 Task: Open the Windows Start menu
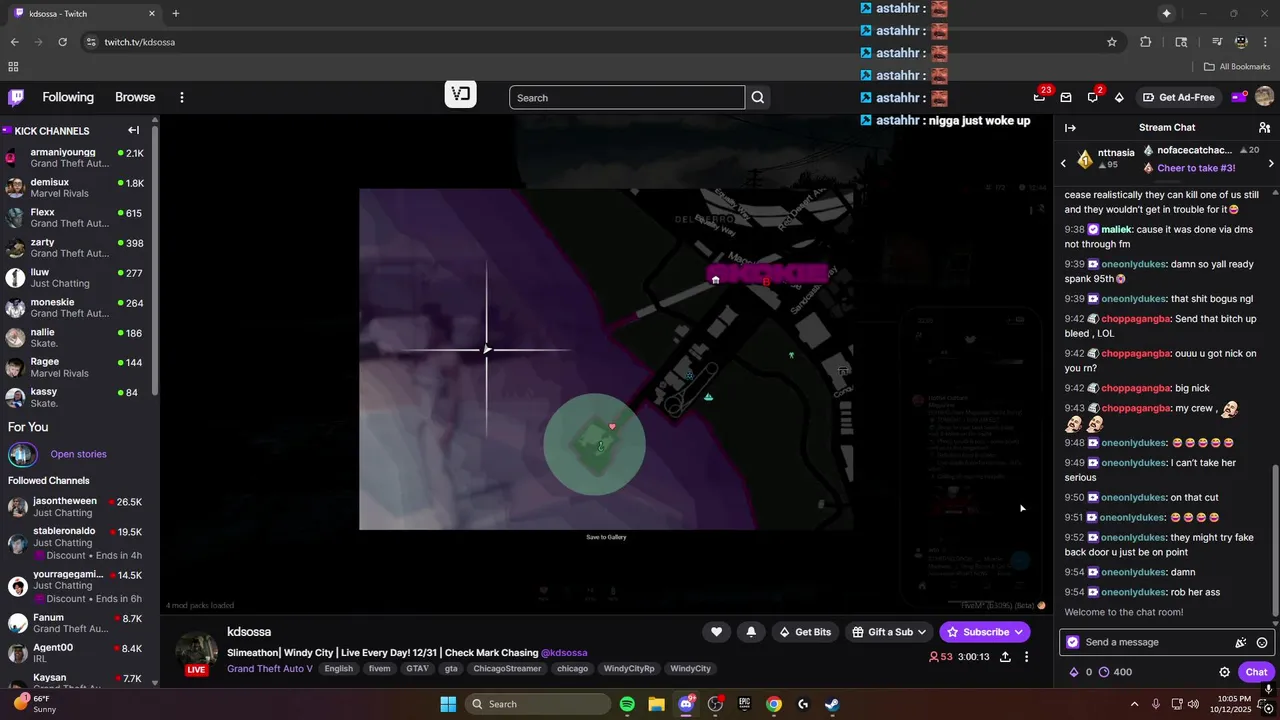447,704
